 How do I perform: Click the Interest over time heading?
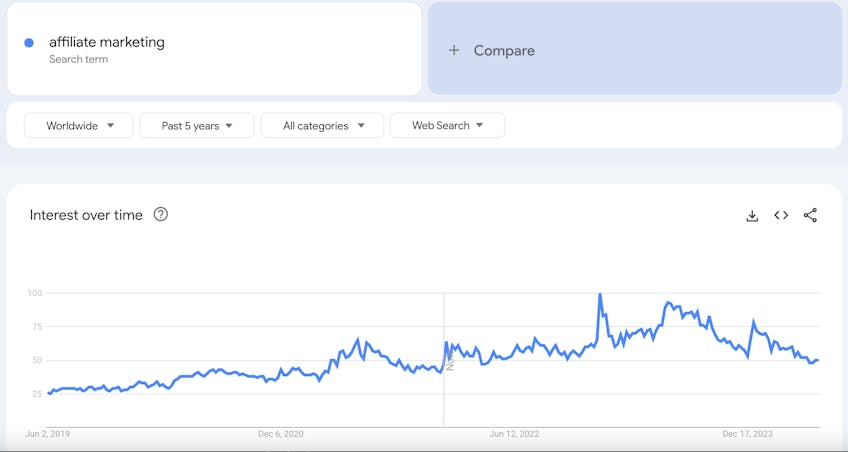86,215
